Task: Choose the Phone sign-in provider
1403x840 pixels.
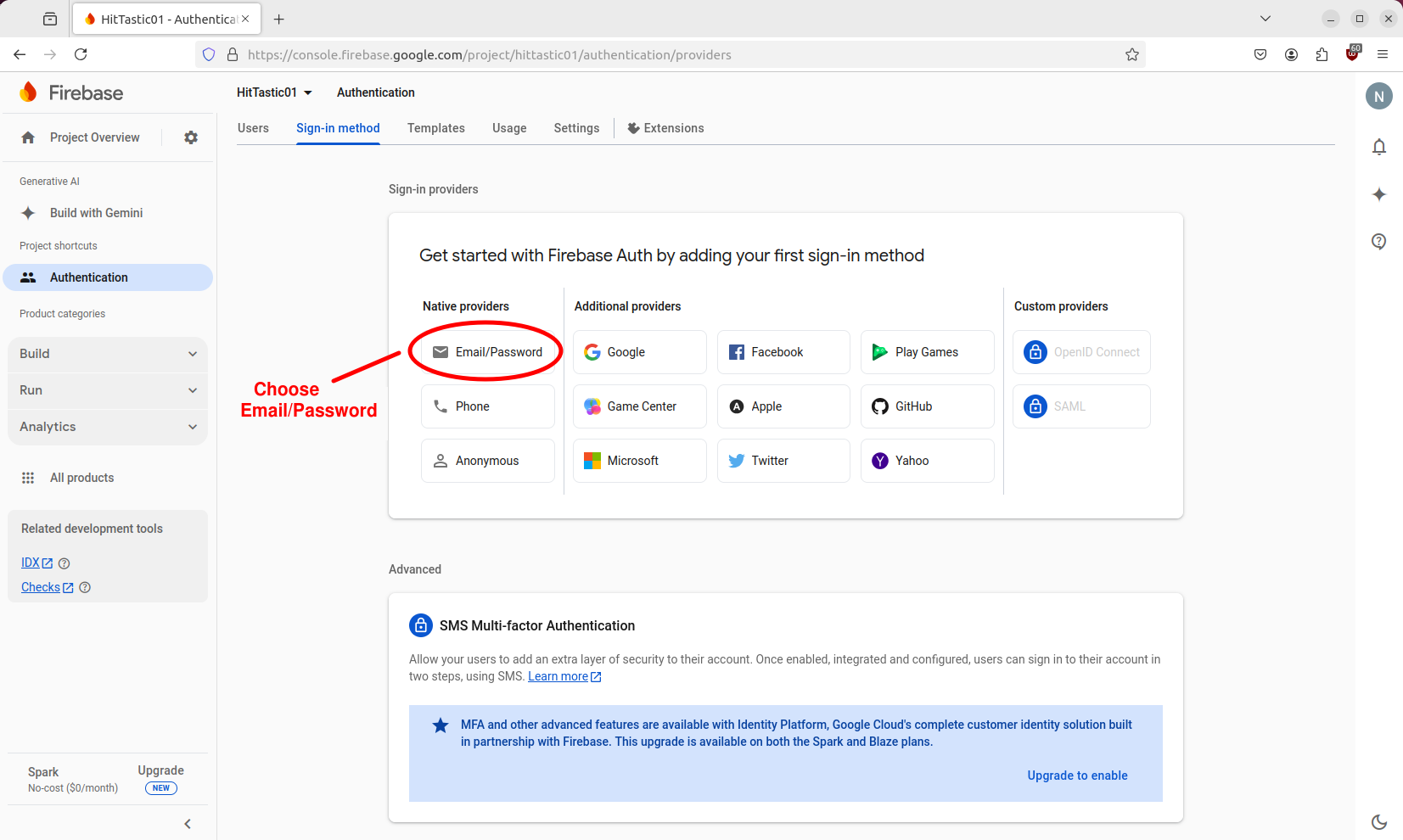Action: 487,406
